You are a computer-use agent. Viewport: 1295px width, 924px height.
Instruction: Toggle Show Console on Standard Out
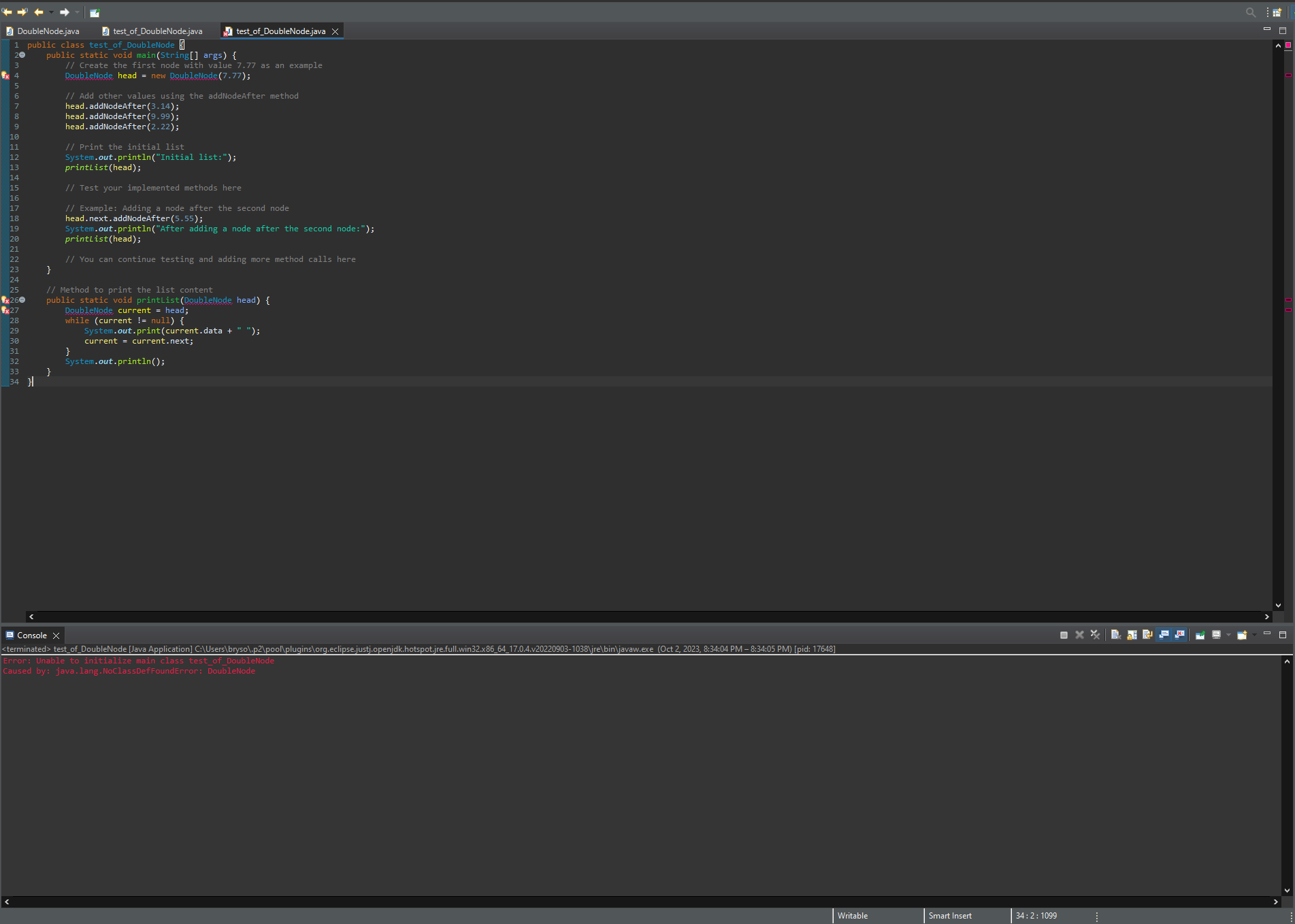[x=1164, y=635]
